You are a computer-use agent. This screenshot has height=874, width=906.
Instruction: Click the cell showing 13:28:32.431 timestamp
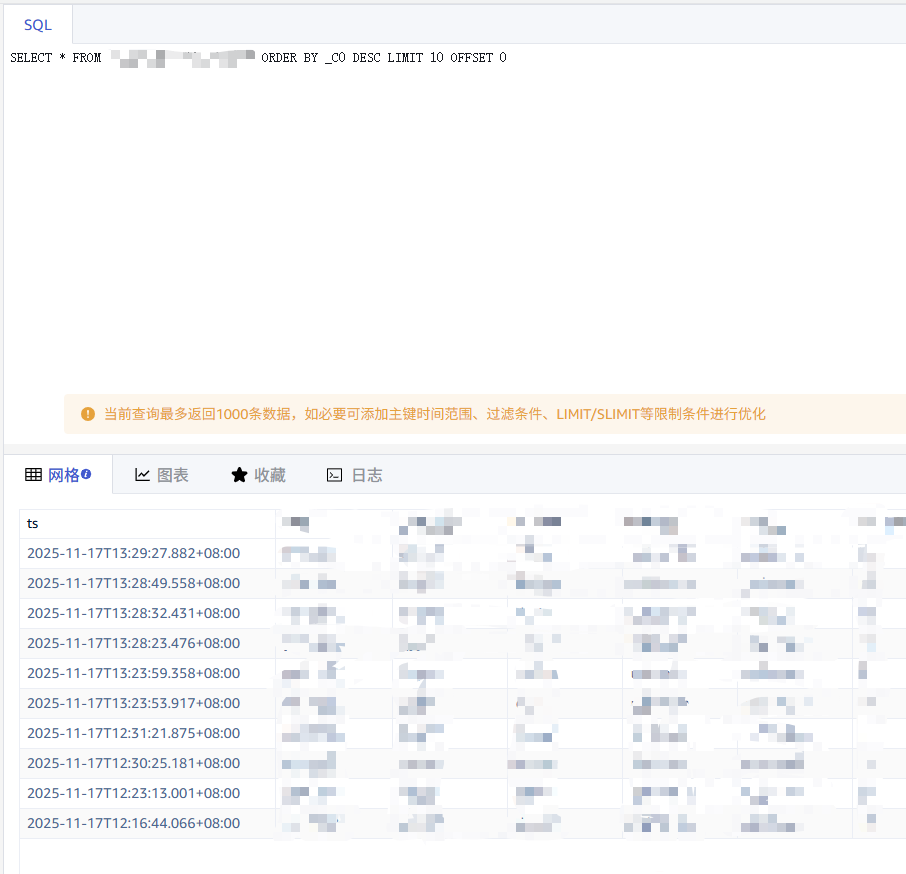(133, 614)
